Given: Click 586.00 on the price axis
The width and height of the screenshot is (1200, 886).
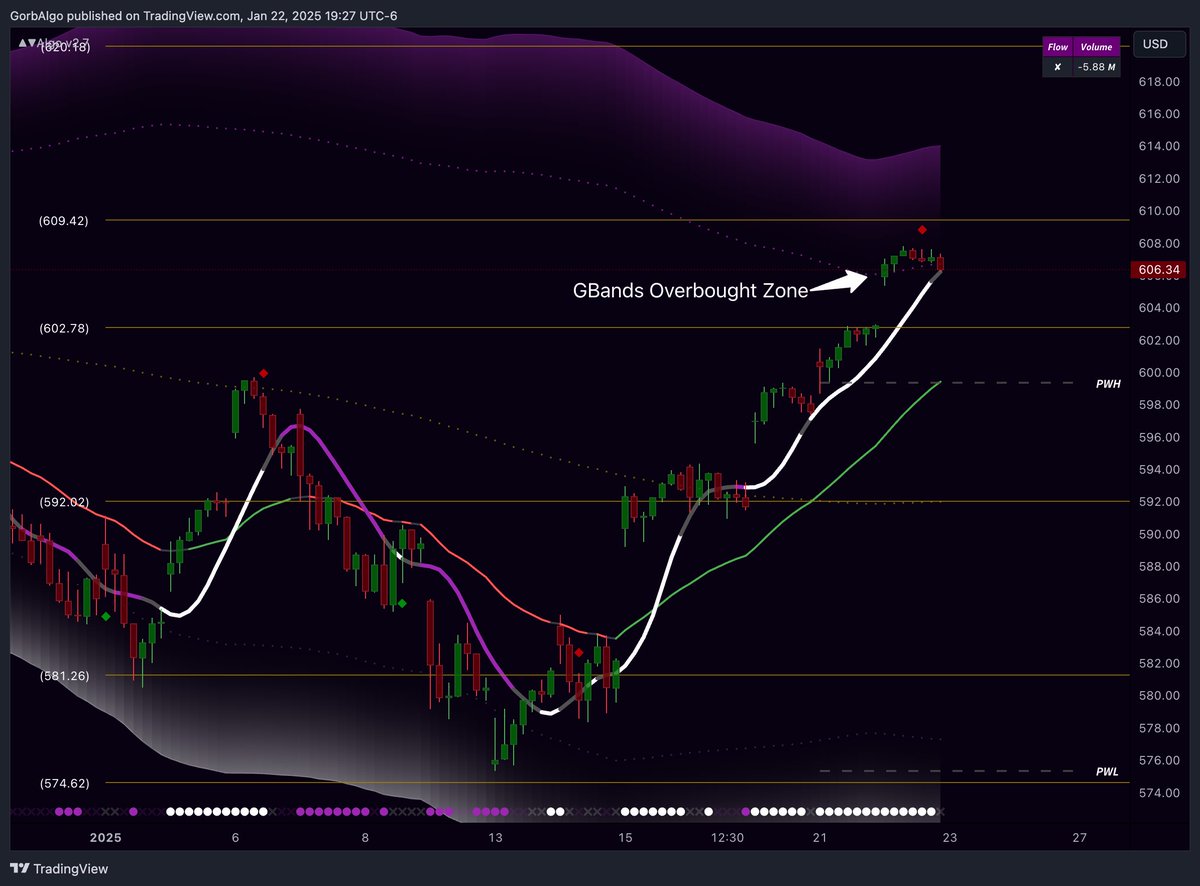Looking at the screenshot, I should point(1161,599).
